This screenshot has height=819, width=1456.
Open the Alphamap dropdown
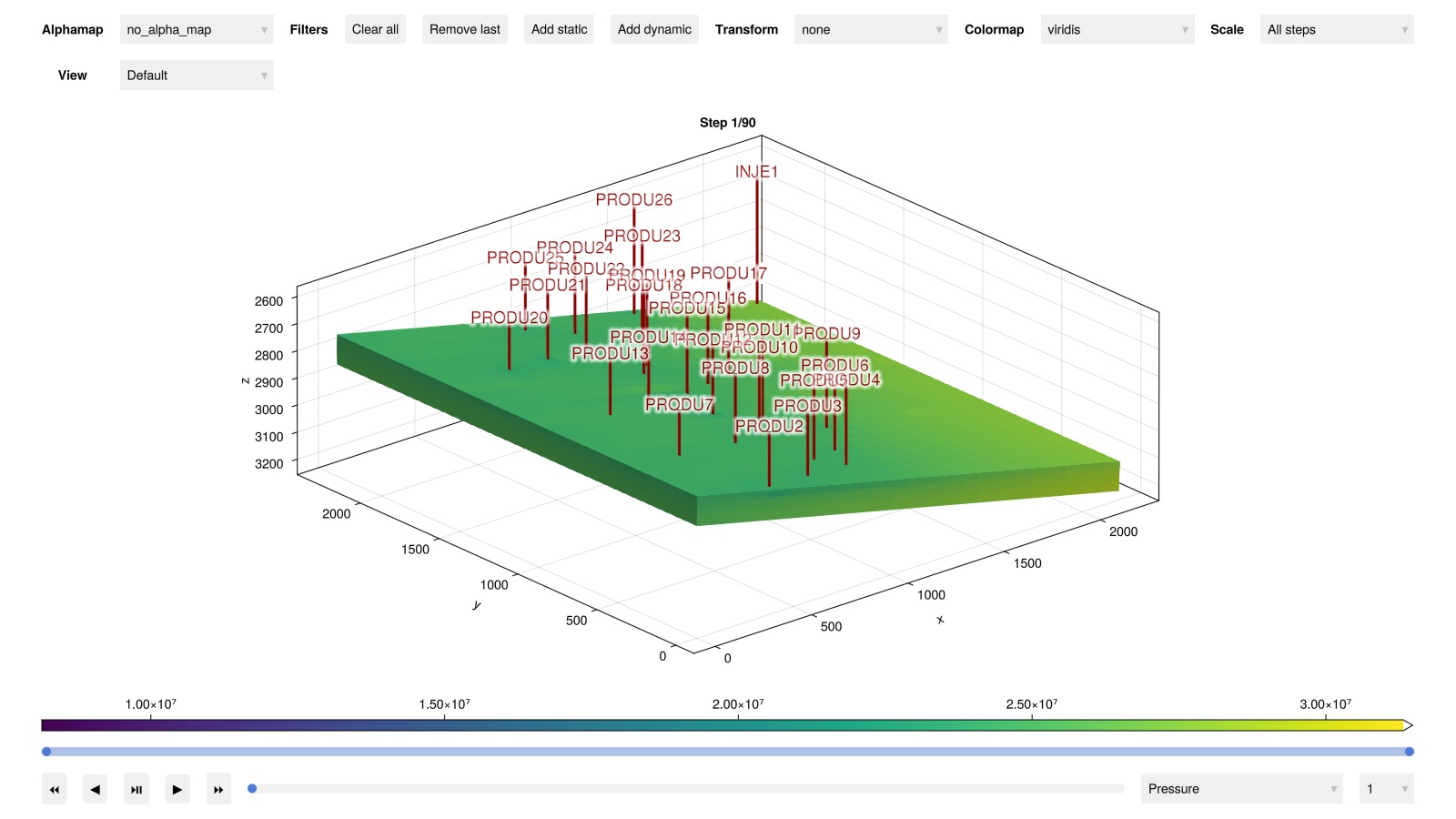(x=196, y=30)
